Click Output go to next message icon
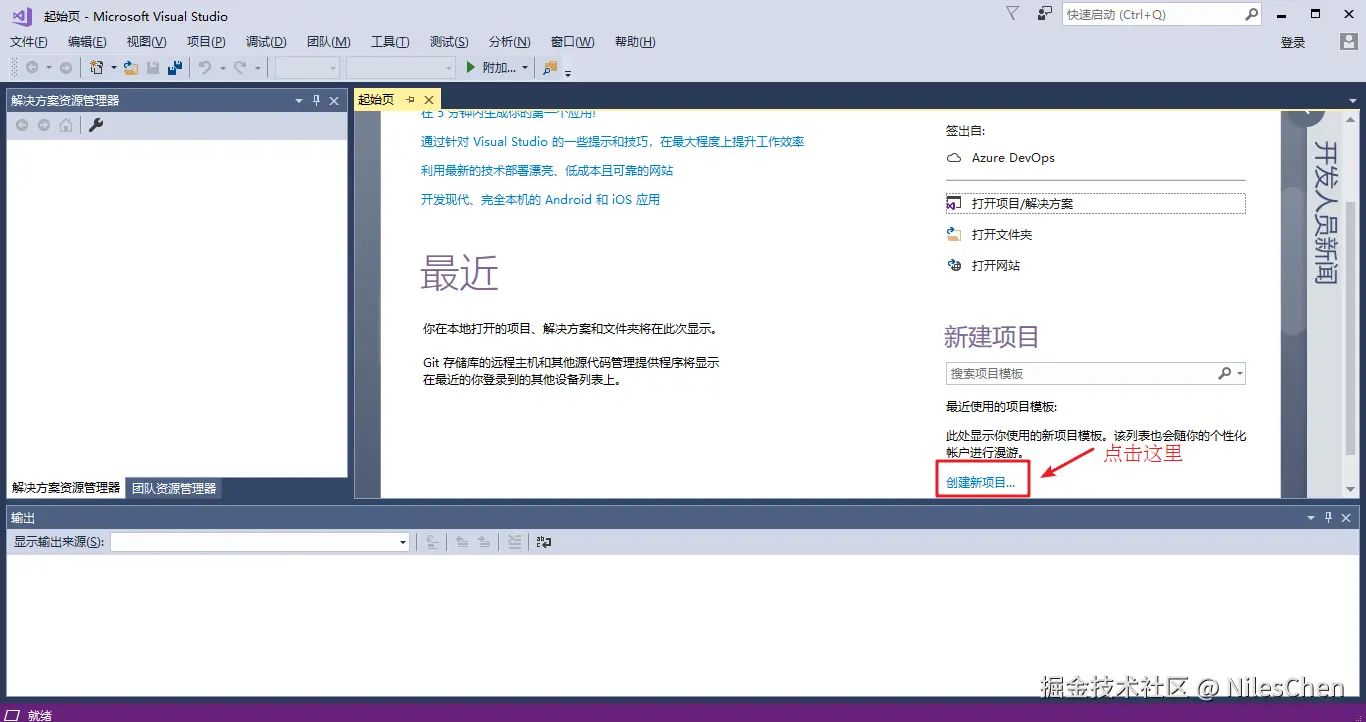The image size is (1366, 722). (484, 541)
